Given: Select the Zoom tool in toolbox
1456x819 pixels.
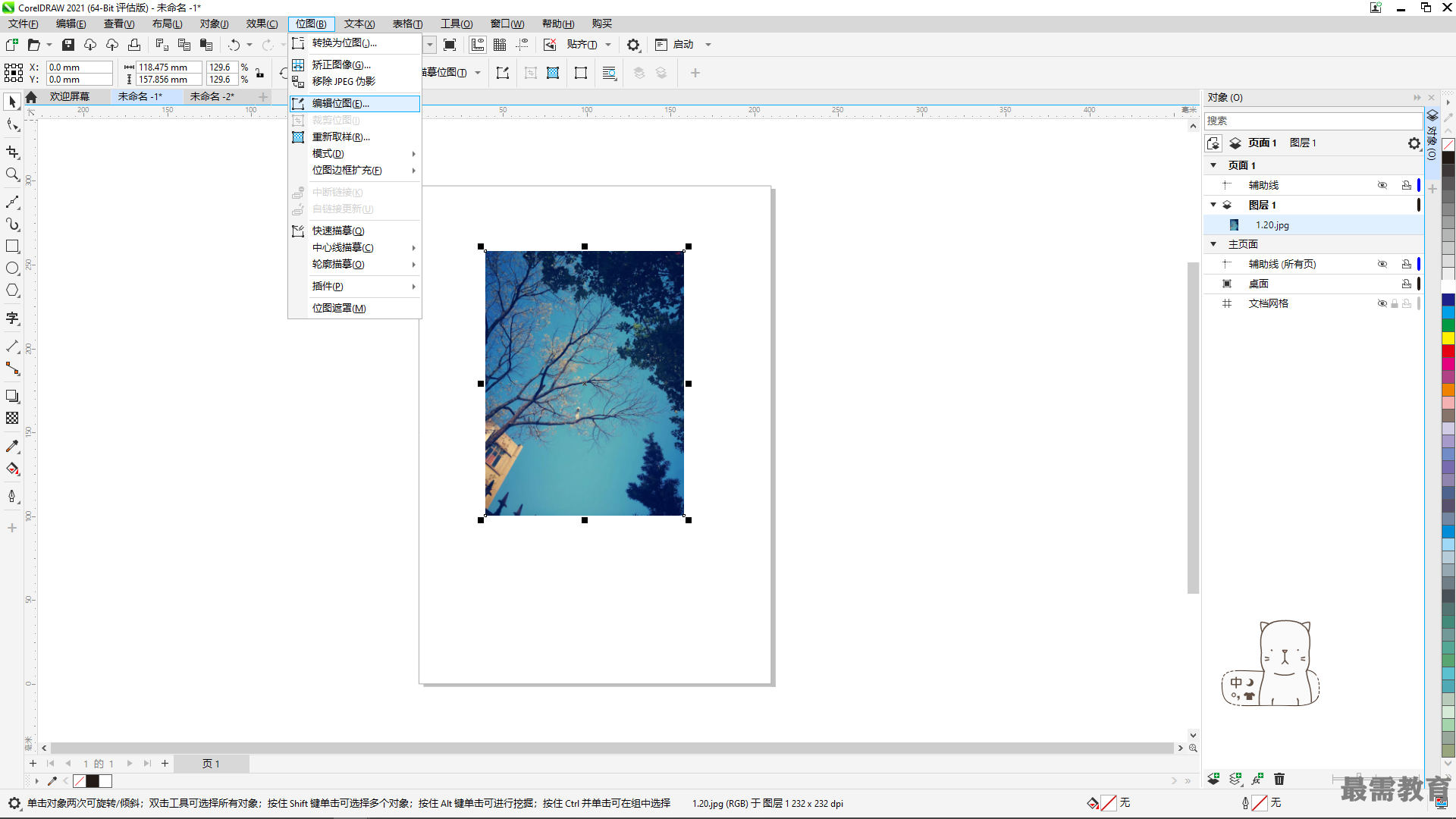Looking at the screenshot, I should coord(12,174).
